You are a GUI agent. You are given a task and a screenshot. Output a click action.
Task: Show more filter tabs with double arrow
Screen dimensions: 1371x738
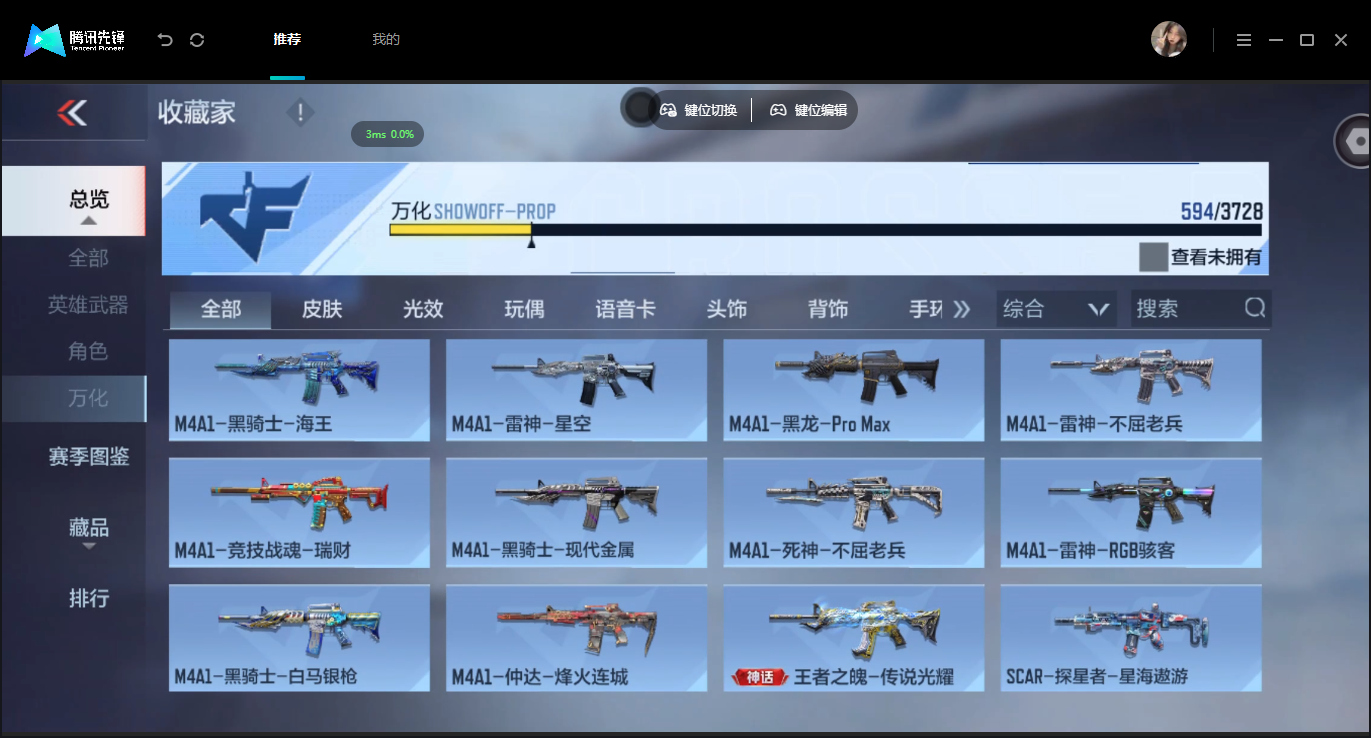pos(961,309)
